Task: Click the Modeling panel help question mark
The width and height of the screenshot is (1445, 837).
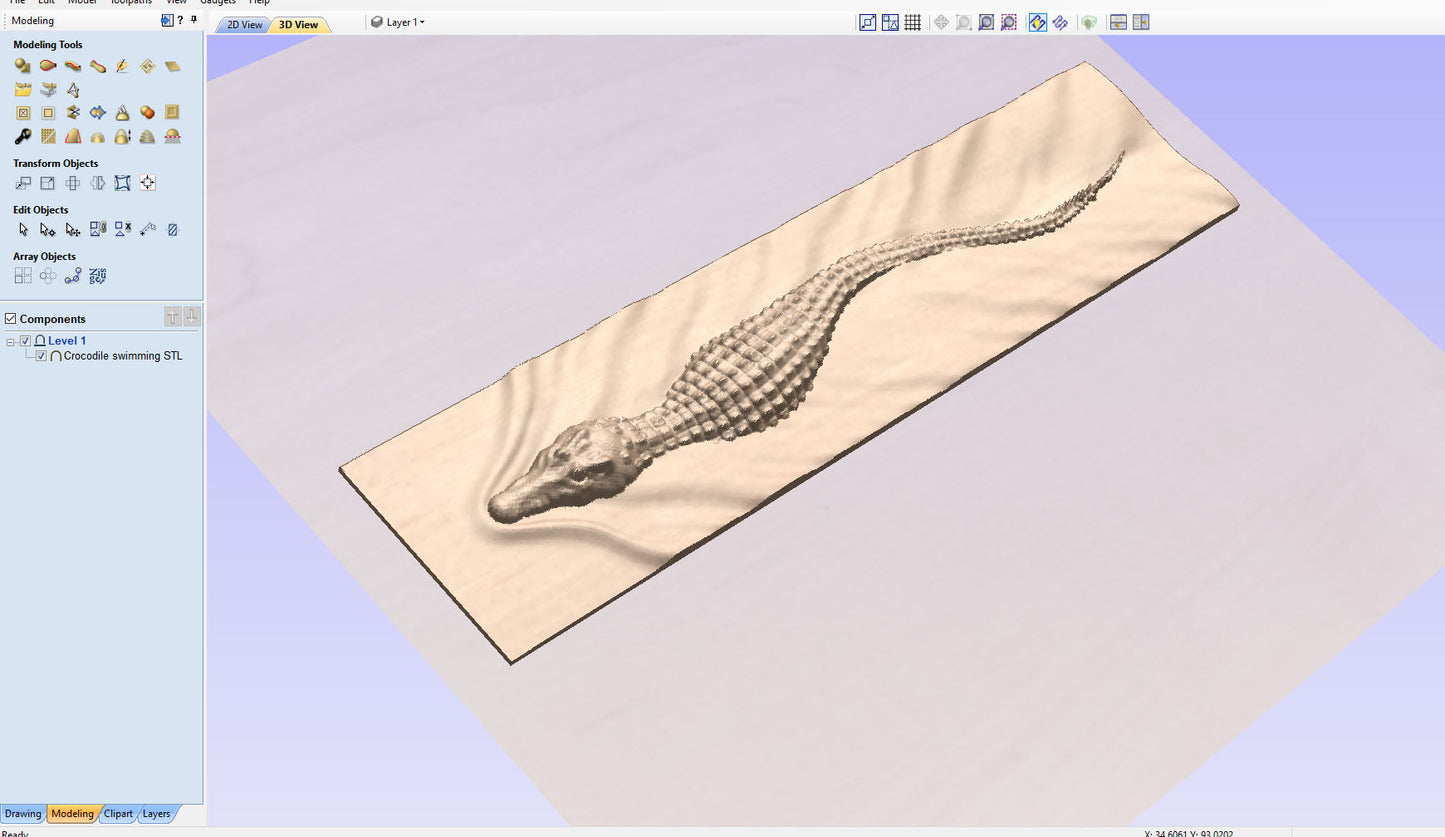Action: (180, 20)
